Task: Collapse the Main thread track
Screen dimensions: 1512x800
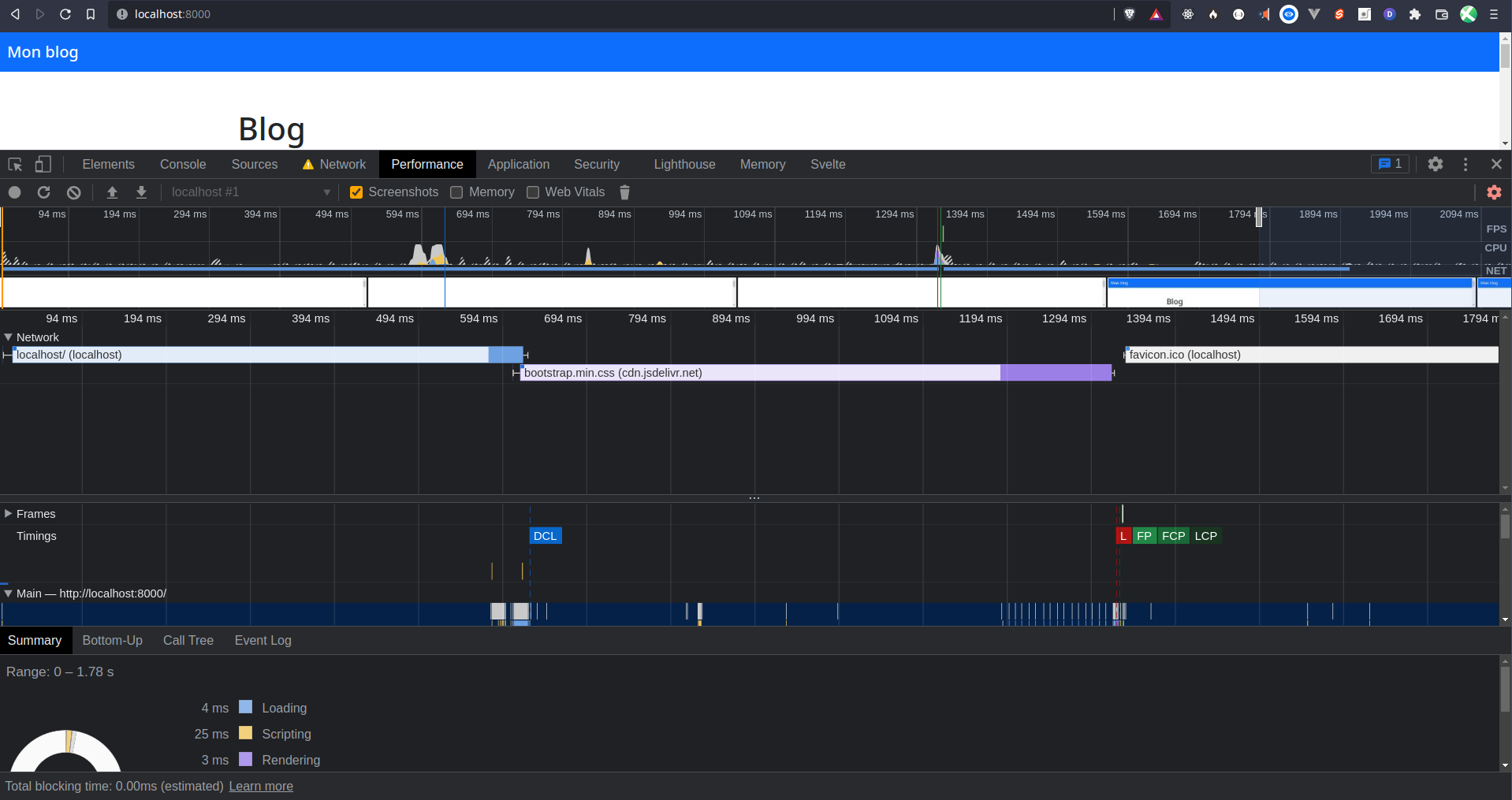Action: (x=9, y=593)
